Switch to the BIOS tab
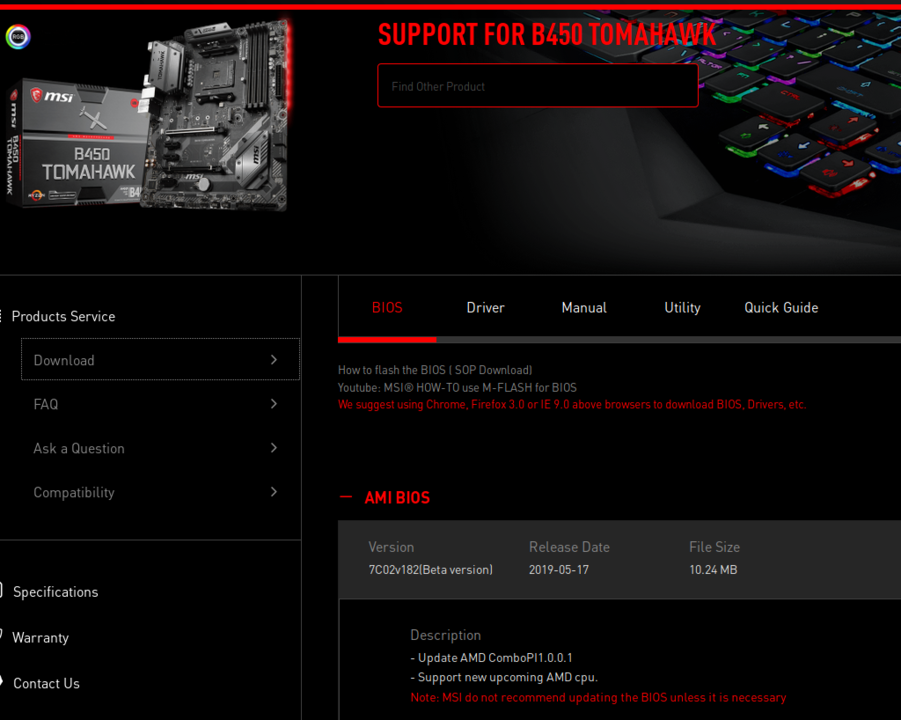Image resolution: width=901 pixels, height=720 pixels. 387,307
